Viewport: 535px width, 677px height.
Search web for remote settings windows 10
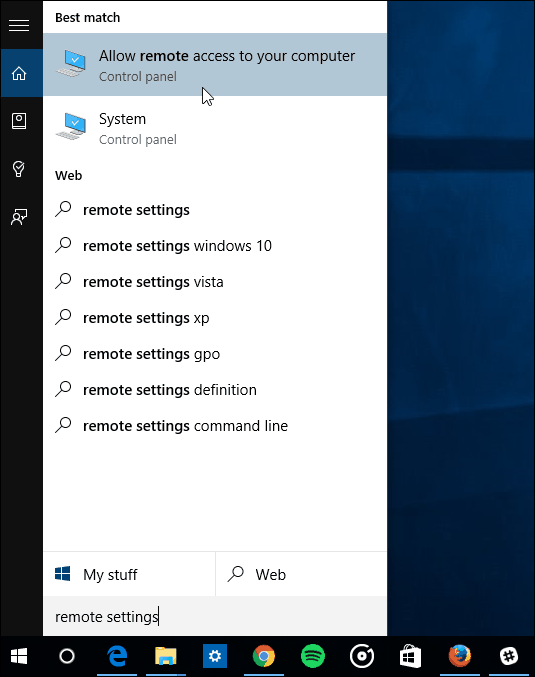click(215, 246)
